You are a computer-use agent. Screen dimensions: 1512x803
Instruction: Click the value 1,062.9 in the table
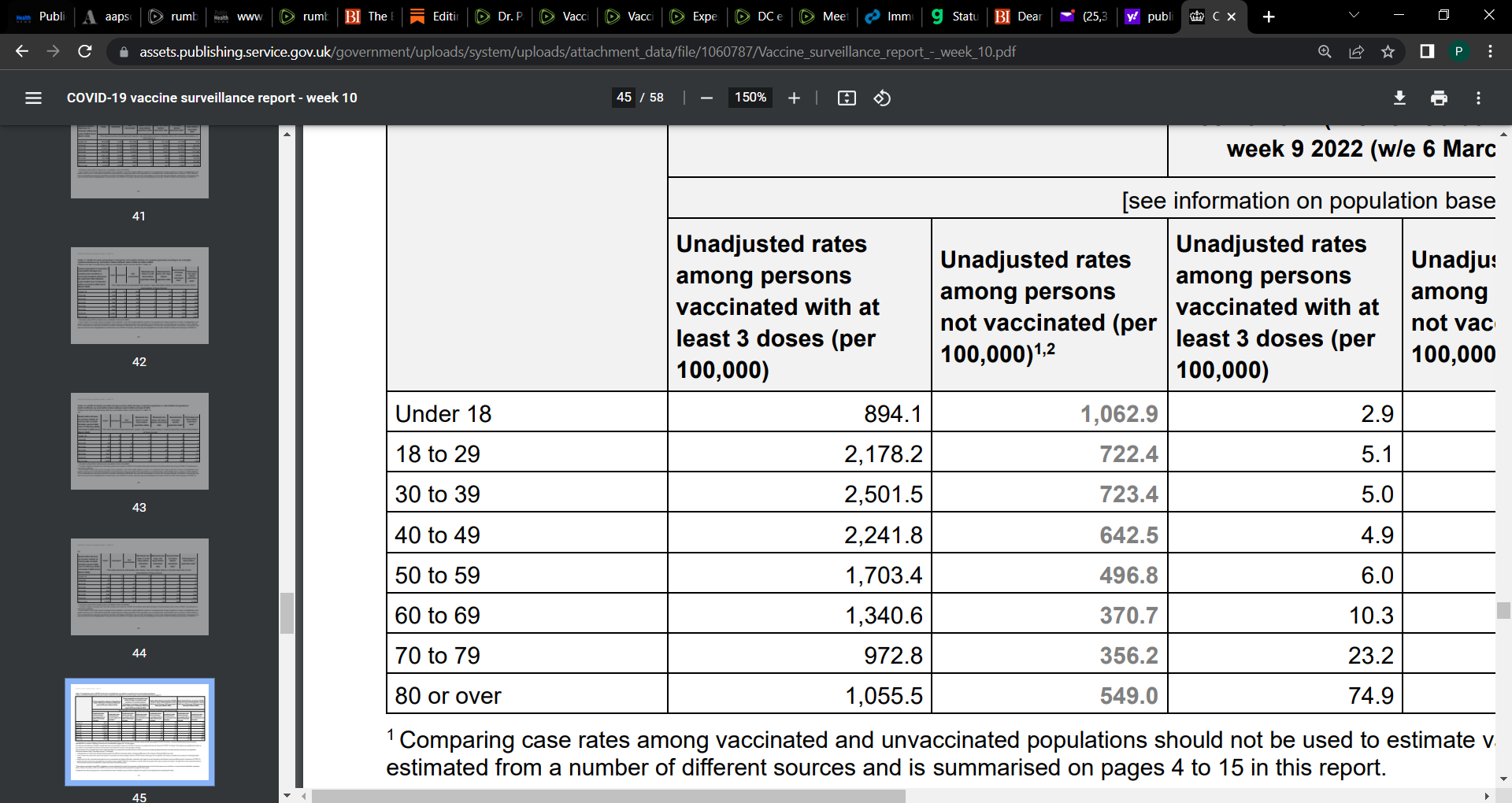tap(1119, 413)
